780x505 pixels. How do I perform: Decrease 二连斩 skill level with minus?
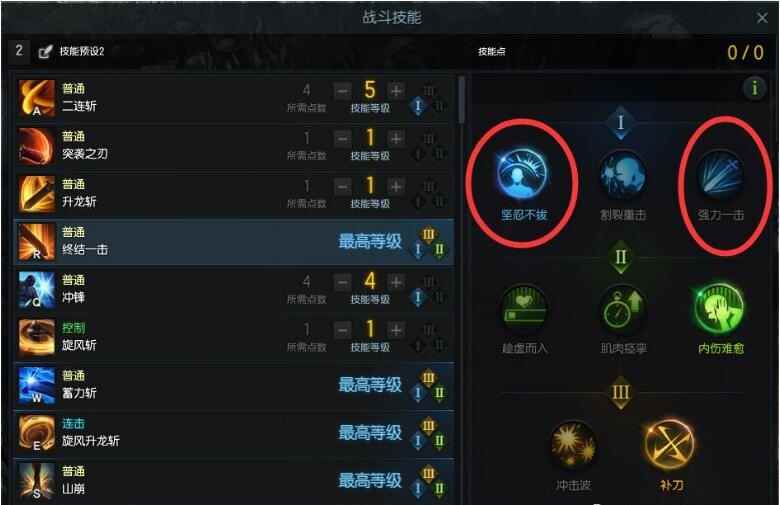[342, 91]
